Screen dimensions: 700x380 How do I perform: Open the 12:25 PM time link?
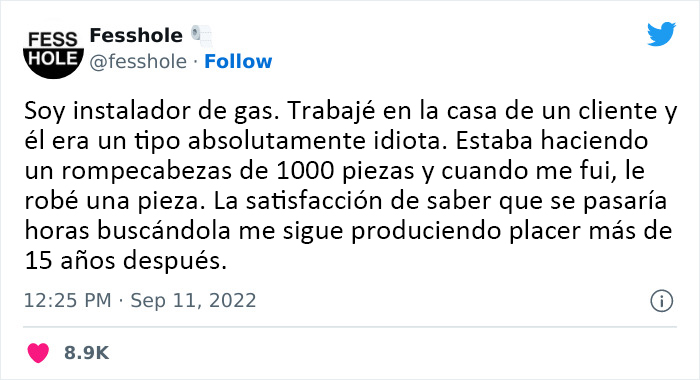pos(67,301)
